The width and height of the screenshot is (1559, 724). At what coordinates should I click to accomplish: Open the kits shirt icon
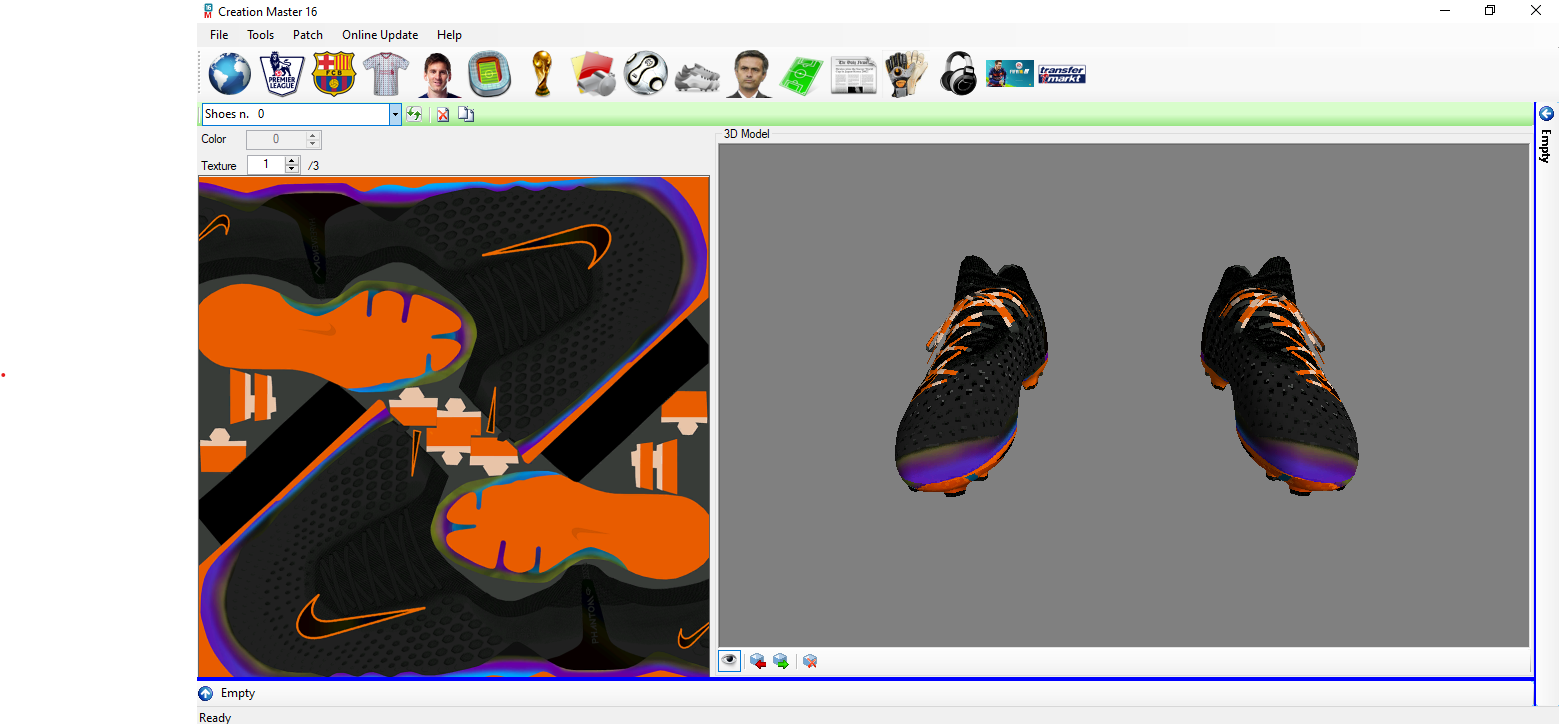pyautogui.click(x=386, y=74)
